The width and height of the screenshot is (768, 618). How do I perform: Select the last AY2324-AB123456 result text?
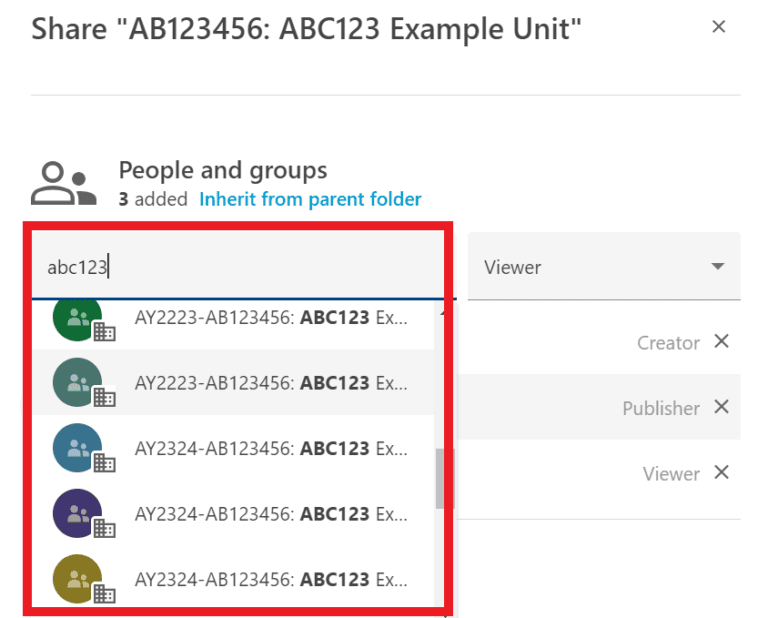(x=271, y=579)
